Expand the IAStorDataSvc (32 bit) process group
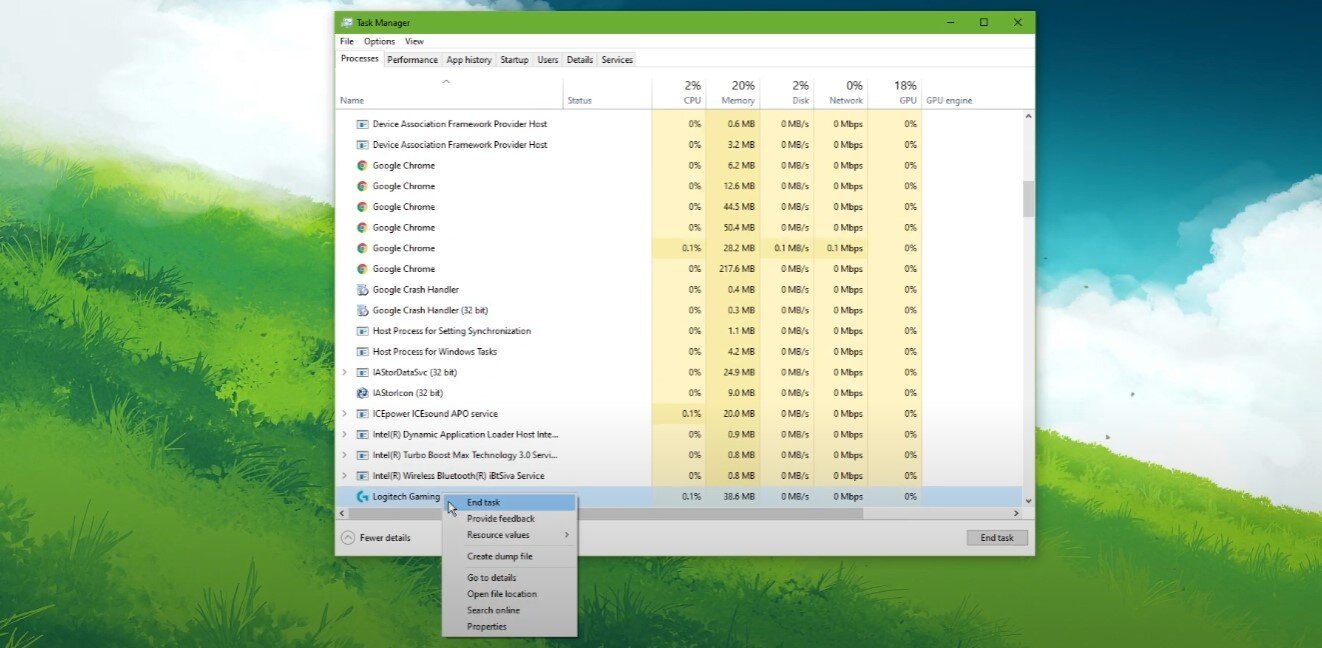This screenshot has height=648, width=1322. pos(344,372)
